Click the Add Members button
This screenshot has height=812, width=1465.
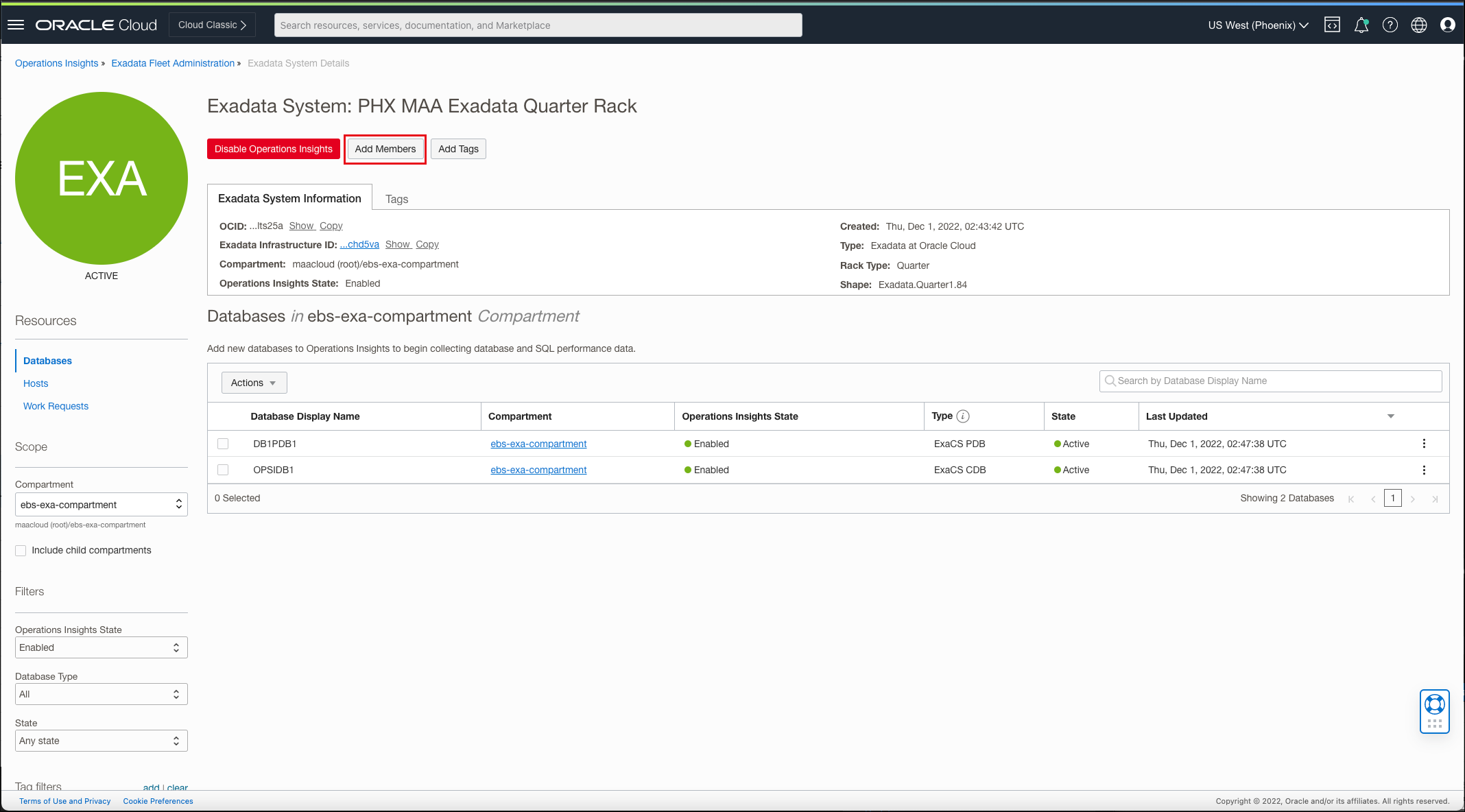(x=385, y=149)
